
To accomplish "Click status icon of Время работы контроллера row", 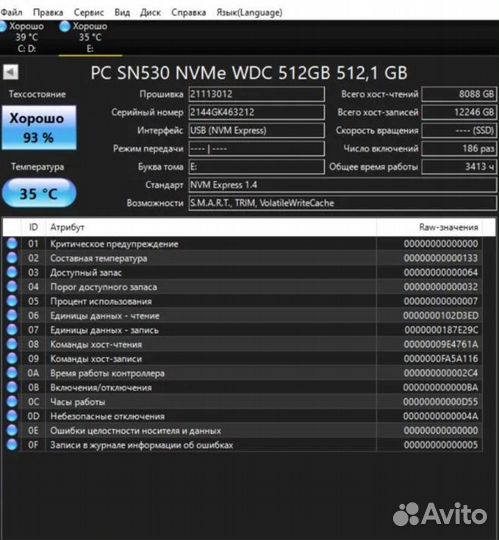I will pyautogui.click(x=12, y=373).
